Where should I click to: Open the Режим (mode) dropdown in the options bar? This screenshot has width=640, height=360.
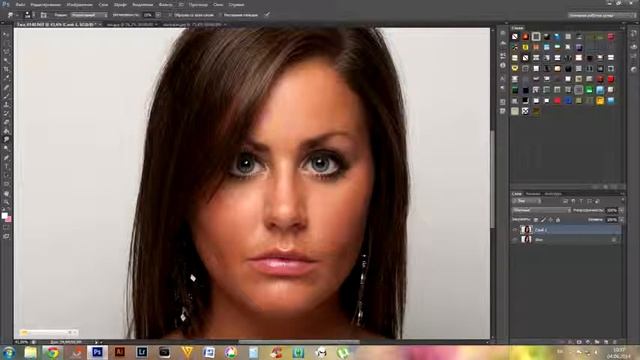[x=89, y=15]
